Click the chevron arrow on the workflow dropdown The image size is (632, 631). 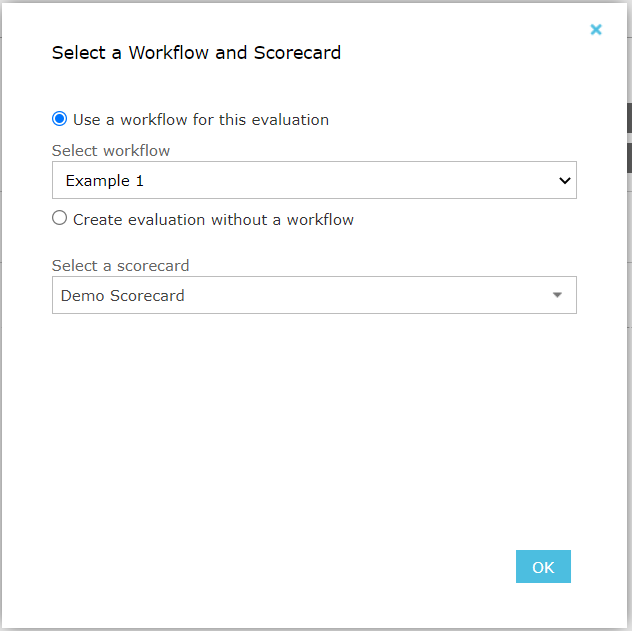tap(565, 181)
